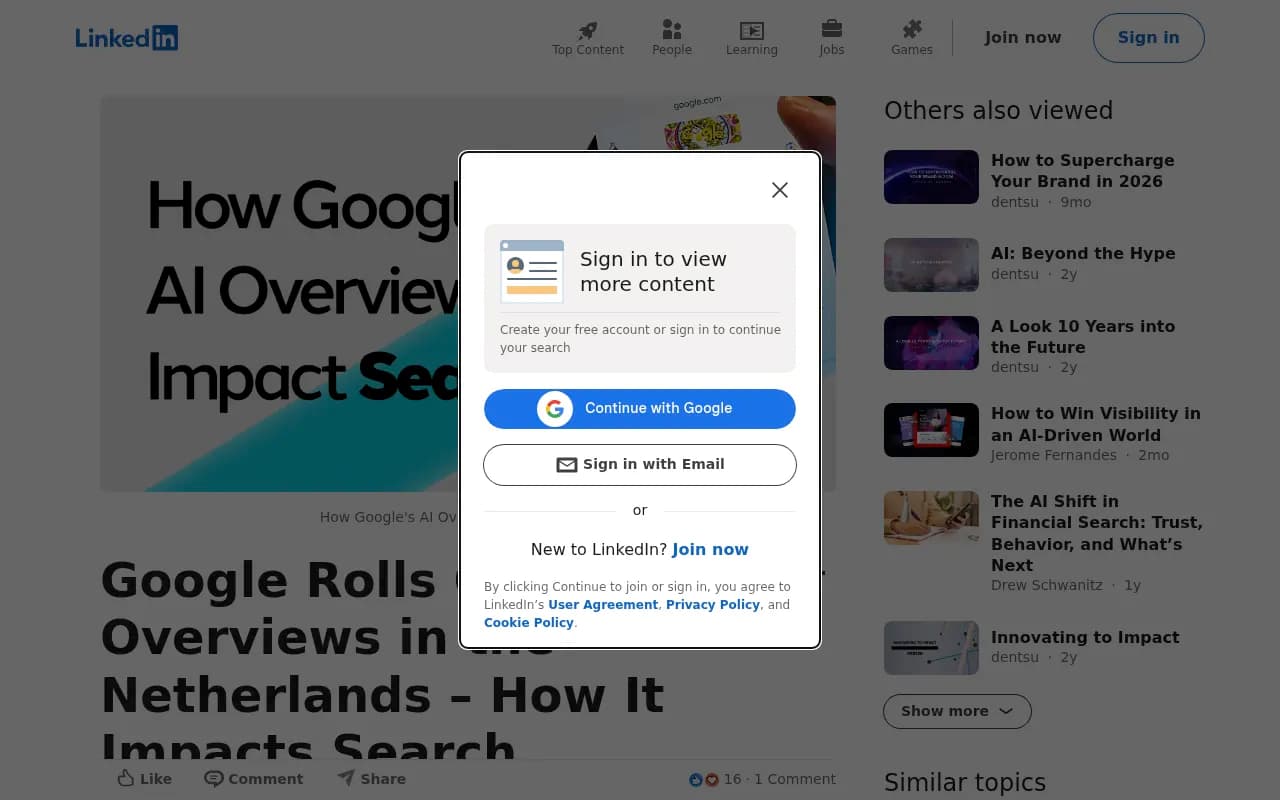This screenshot has height=800, width=1280.
Task: Open How to Win Visibility thumbnail
Action: coord(931,430)
